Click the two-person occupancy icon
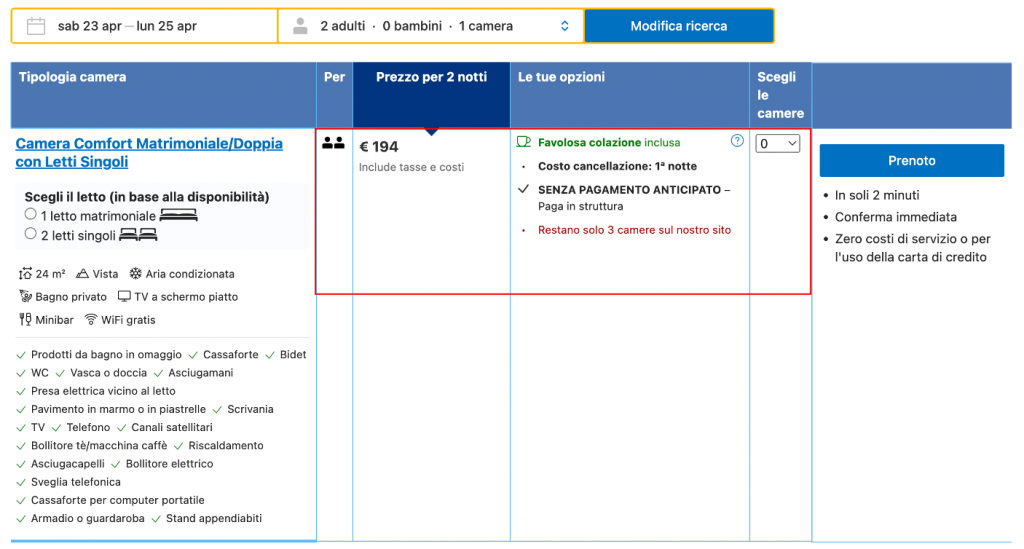The width and height of the screenshot is (1024, 549). tap(333, 143)
